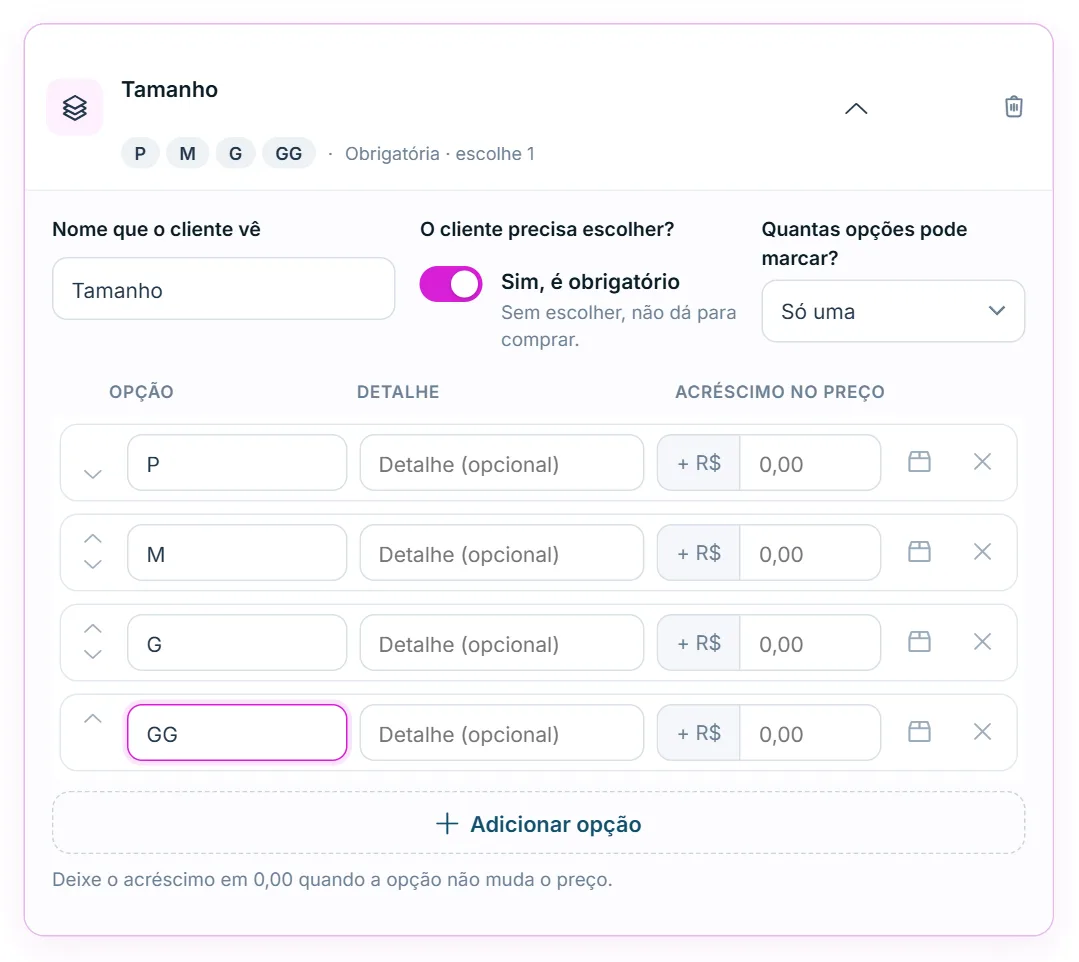This screenshot has width=1079, height=962.
Task: Click the layers icon beside Tamanho title
Action: (74, 107)
